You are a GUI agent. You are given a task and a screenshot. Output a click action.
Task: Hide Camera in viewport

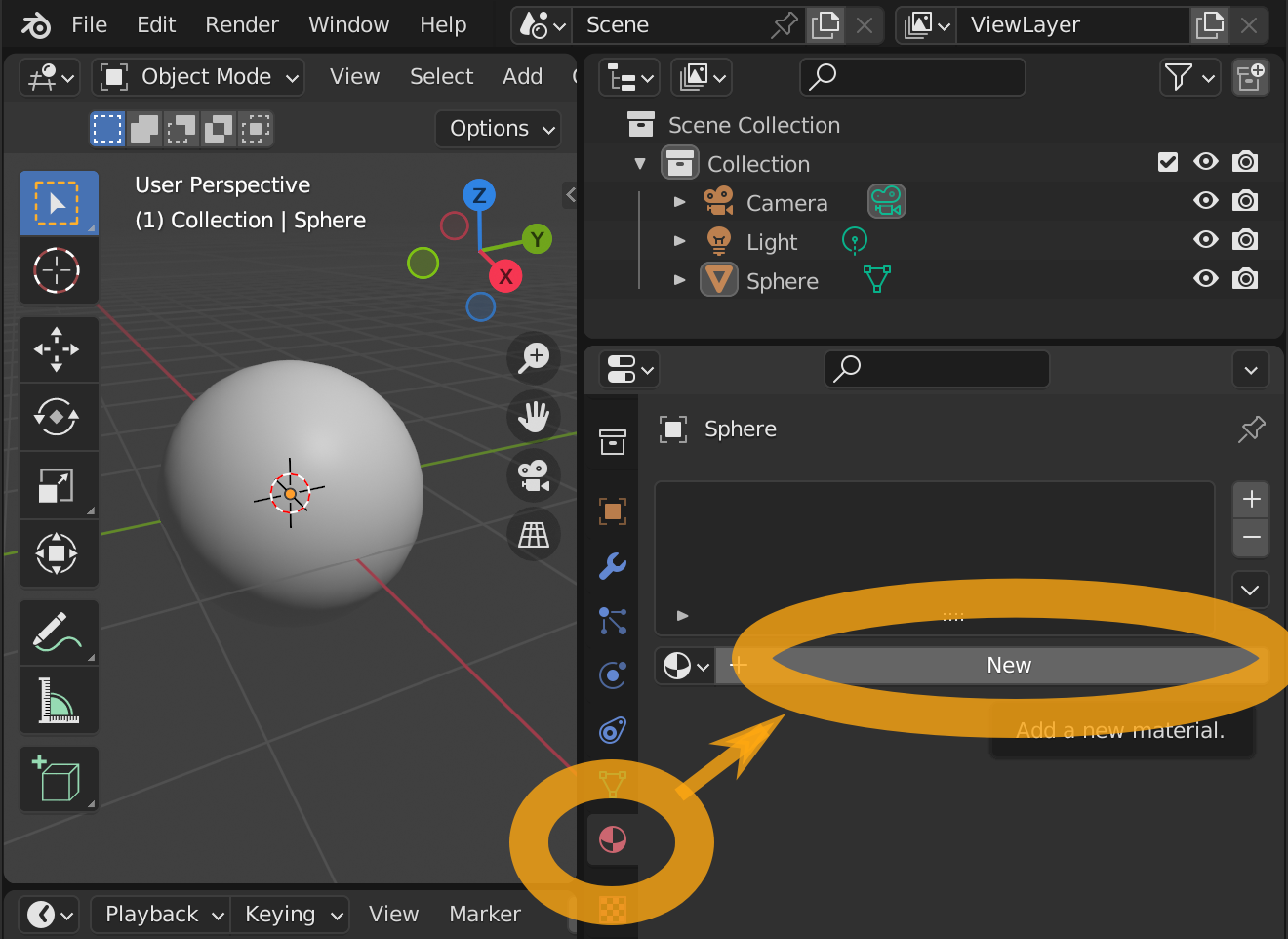click(1206, 201)
